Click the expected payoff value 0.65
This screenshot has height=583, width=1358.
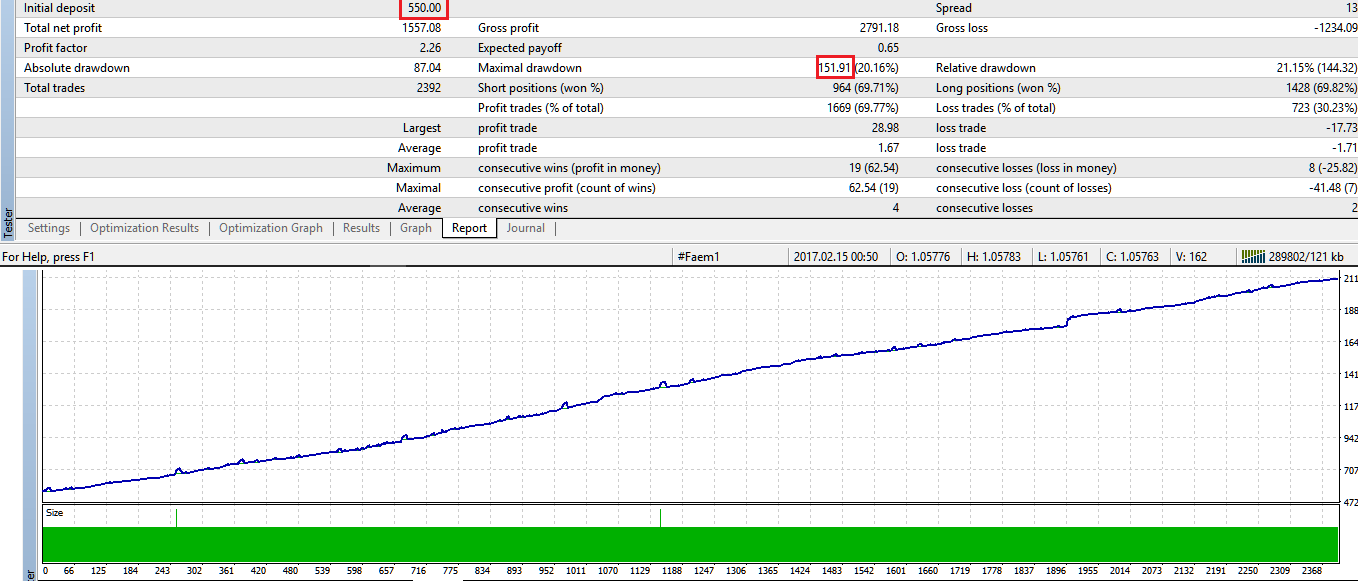[888, 48]
